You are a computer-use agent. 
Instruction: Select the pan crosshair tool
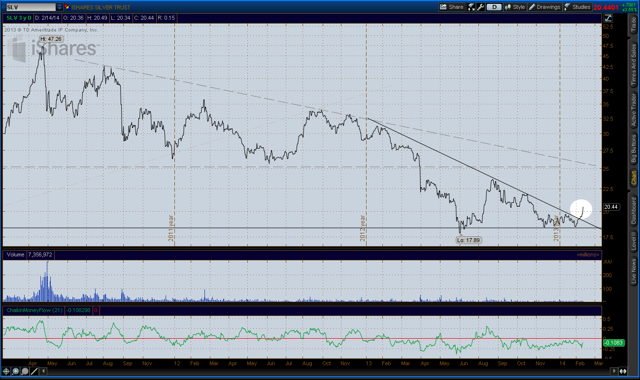coord(6,371)
